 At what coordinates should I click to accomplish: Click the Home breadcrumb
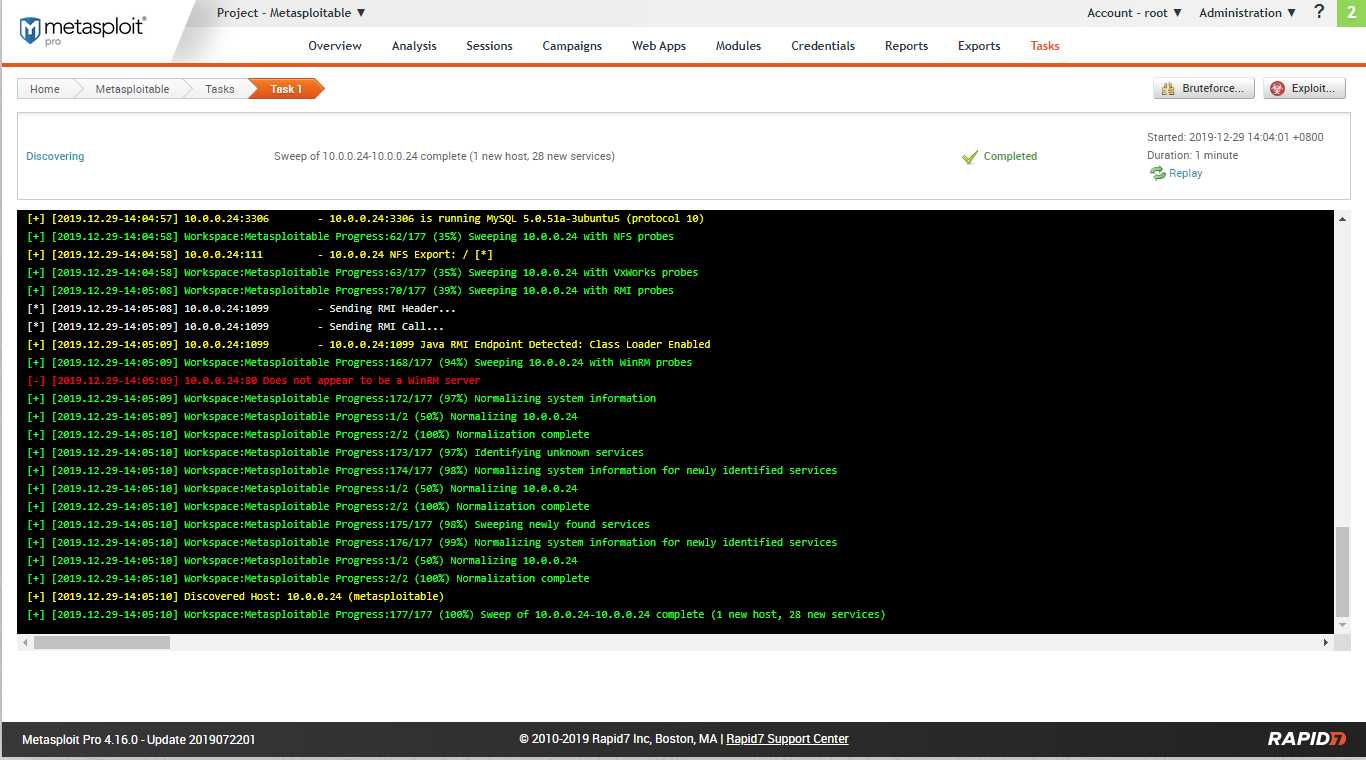pos(45,89)
